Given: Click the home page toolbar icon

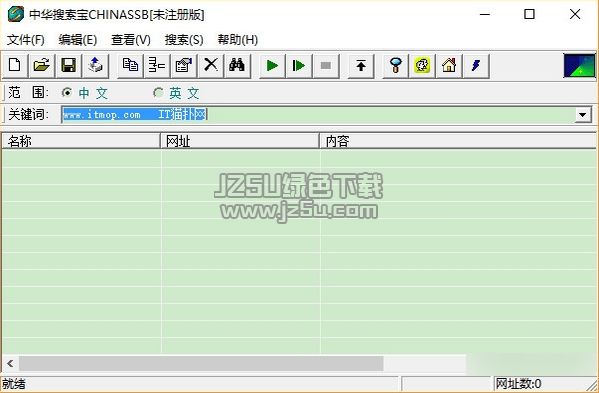Looking at the screenshot, I should (x=449, y=66).
